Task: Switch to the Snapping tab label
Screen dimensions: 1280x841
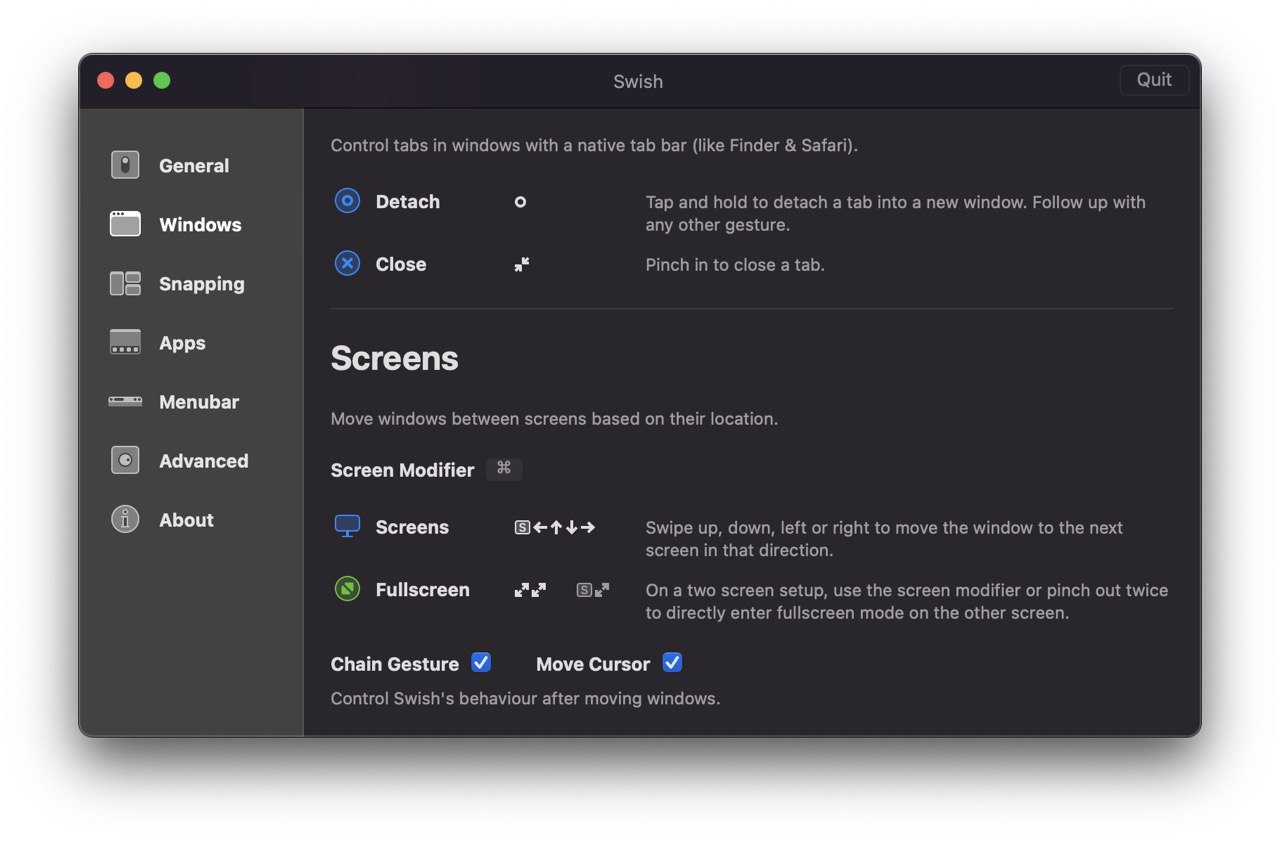Action: coord(202,284)
